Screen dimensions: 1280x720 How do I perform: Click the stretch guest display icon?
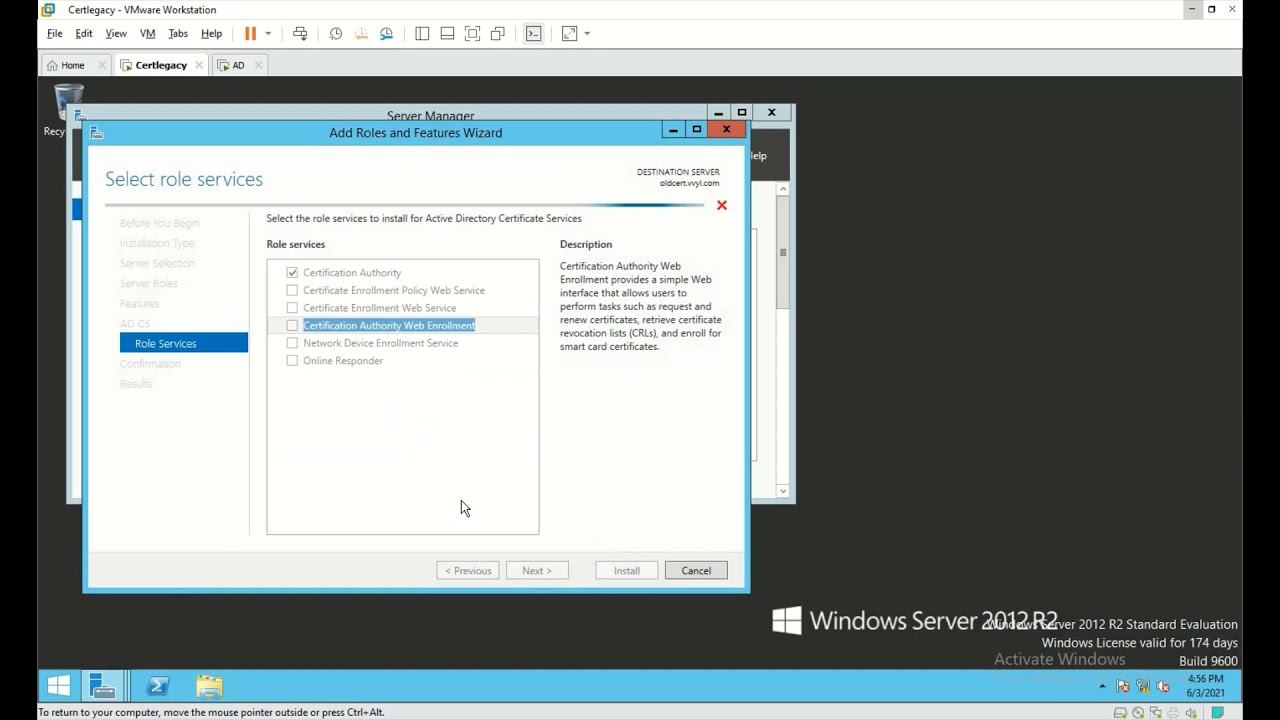click(570, 33)
